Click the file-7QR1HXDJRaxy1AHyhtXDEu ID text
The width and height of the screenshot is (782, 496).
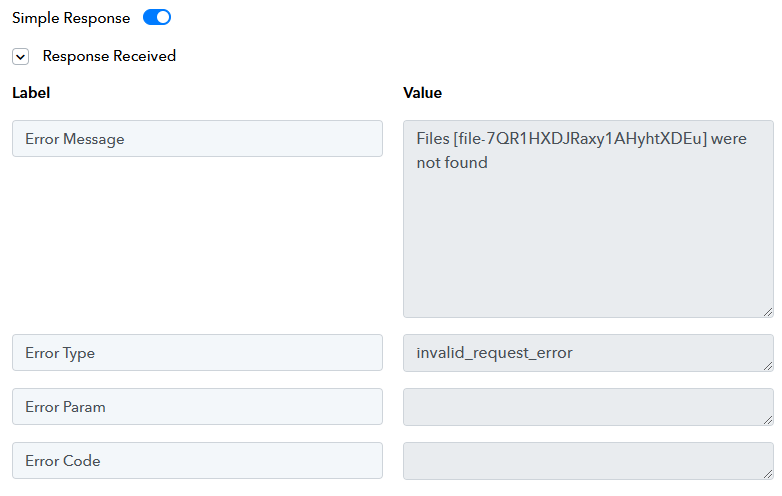pos(580,139)
